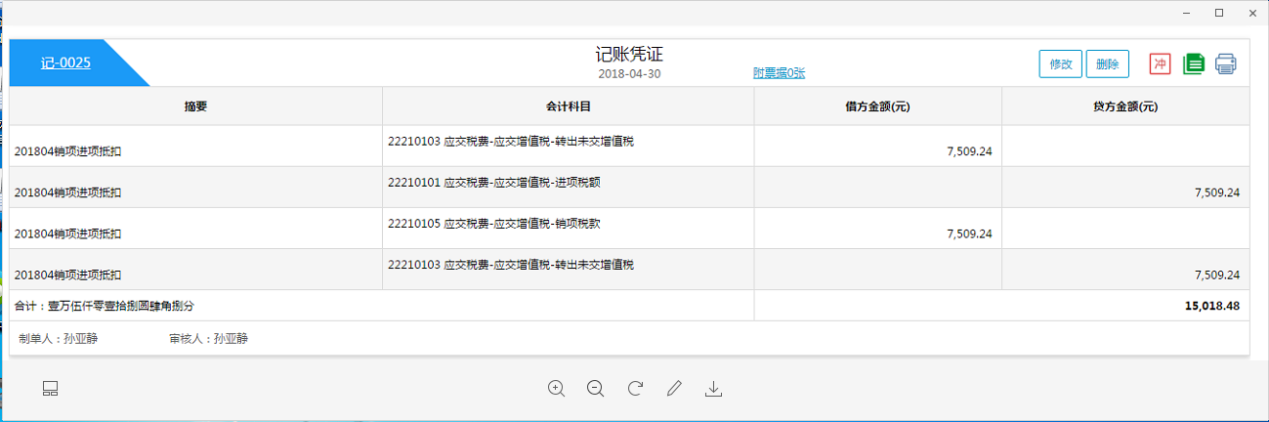Click the layout icon at bottom left
The height and width of the screenshot is (422, 1269).
click(x=51, y=389)
